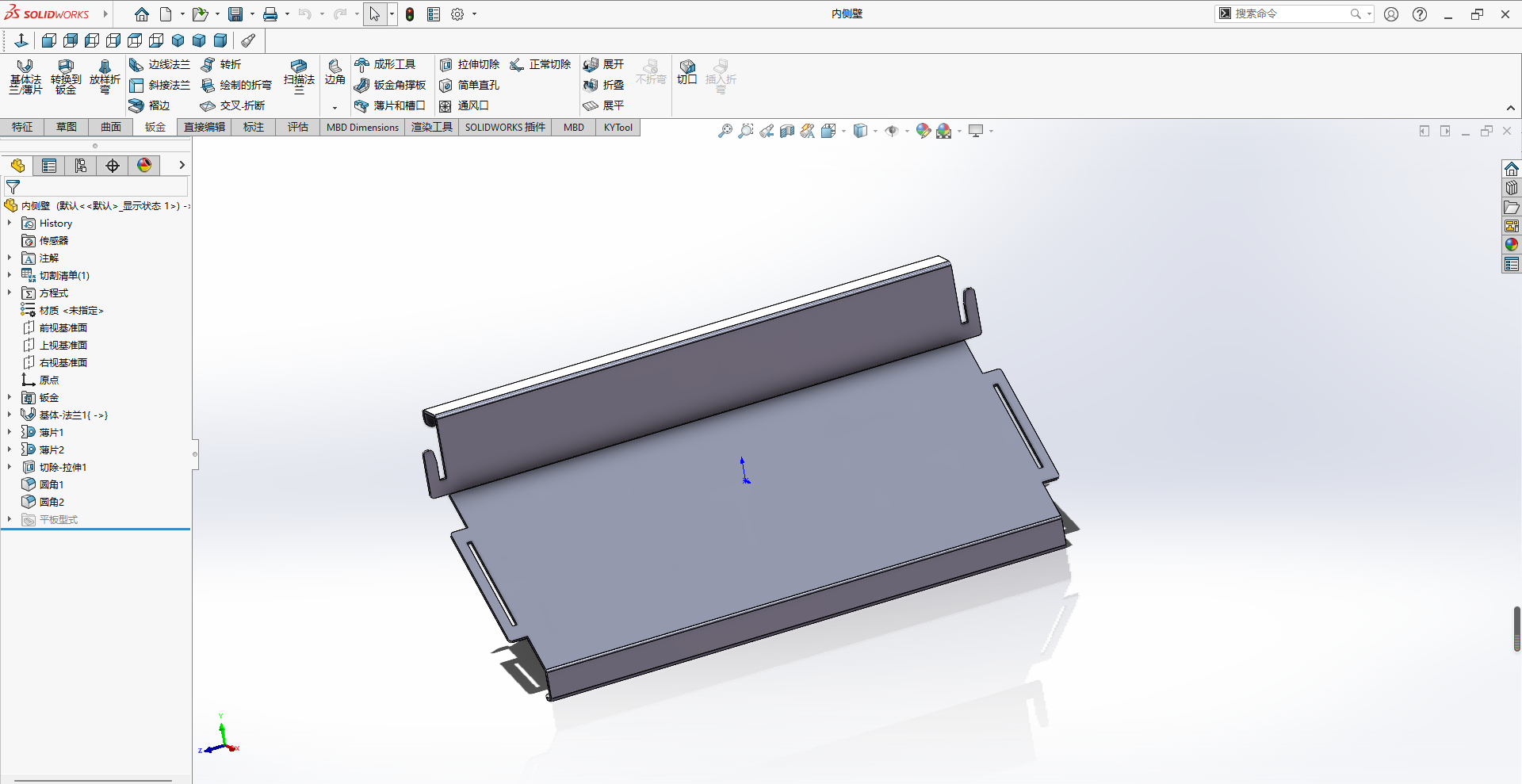Launch the 扫描法兰 tool
Viewport: 1522px width, 784px height.
click(x=299, y=77)
